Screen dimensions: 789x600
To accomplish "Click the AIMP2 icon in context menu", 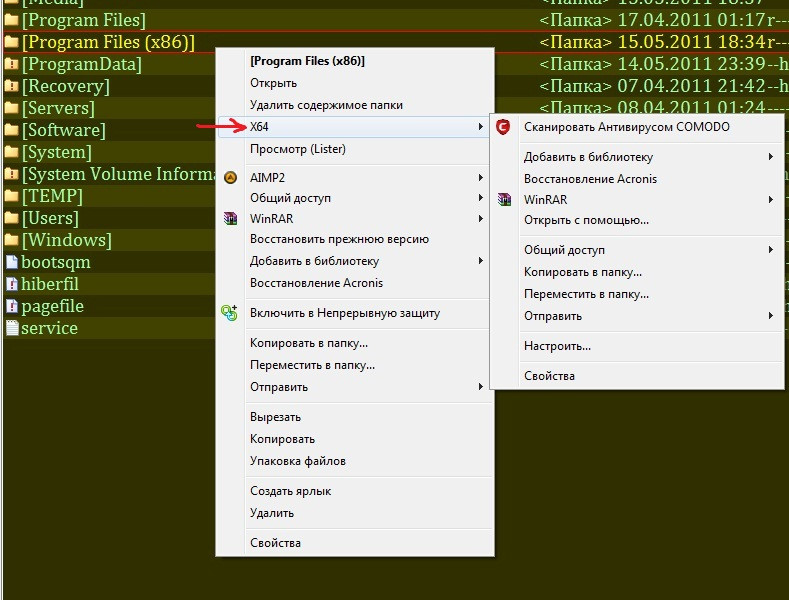I will click(x=230, y=178).
